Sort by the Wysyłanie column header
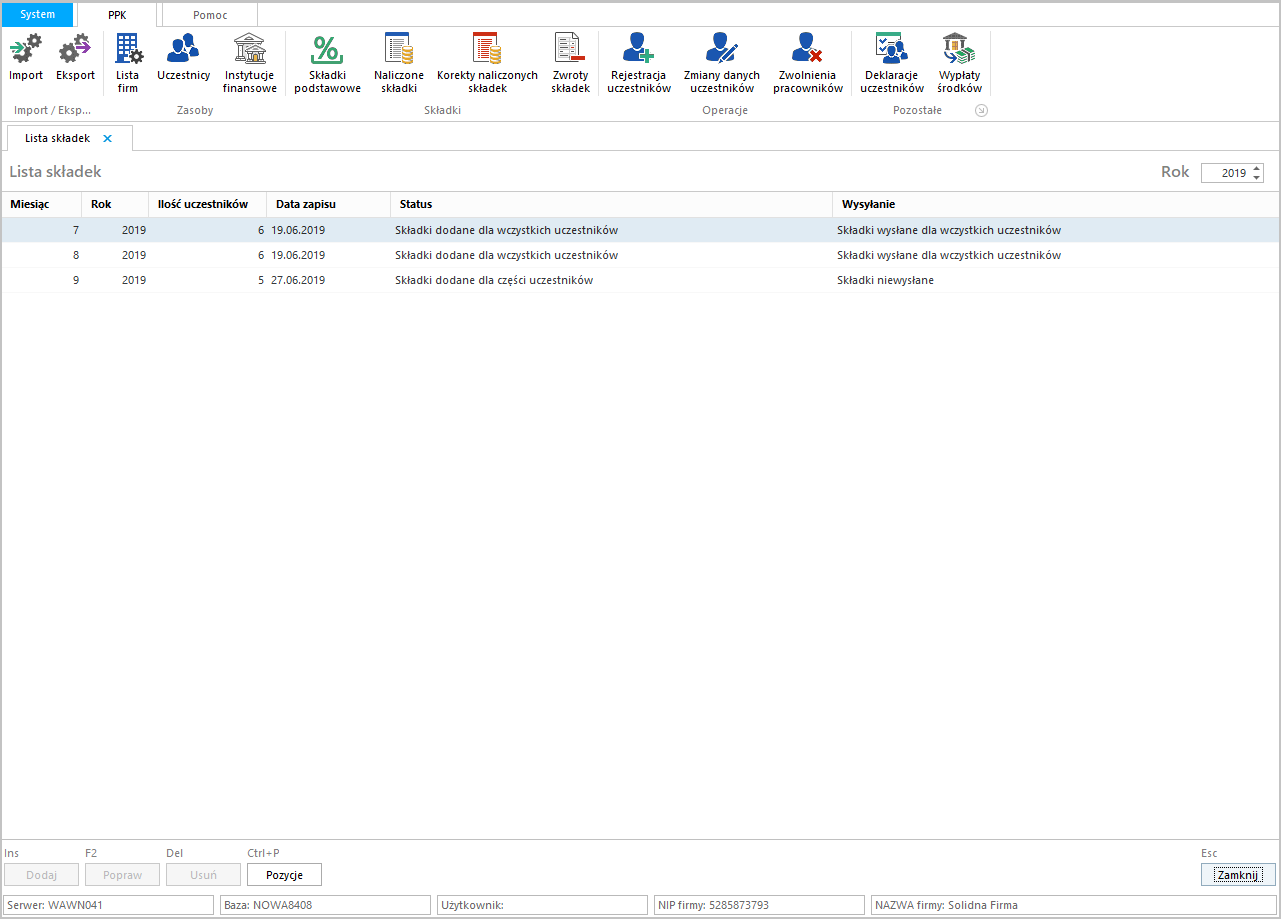Viewport: 1281px width, 919px height. 1056,204
